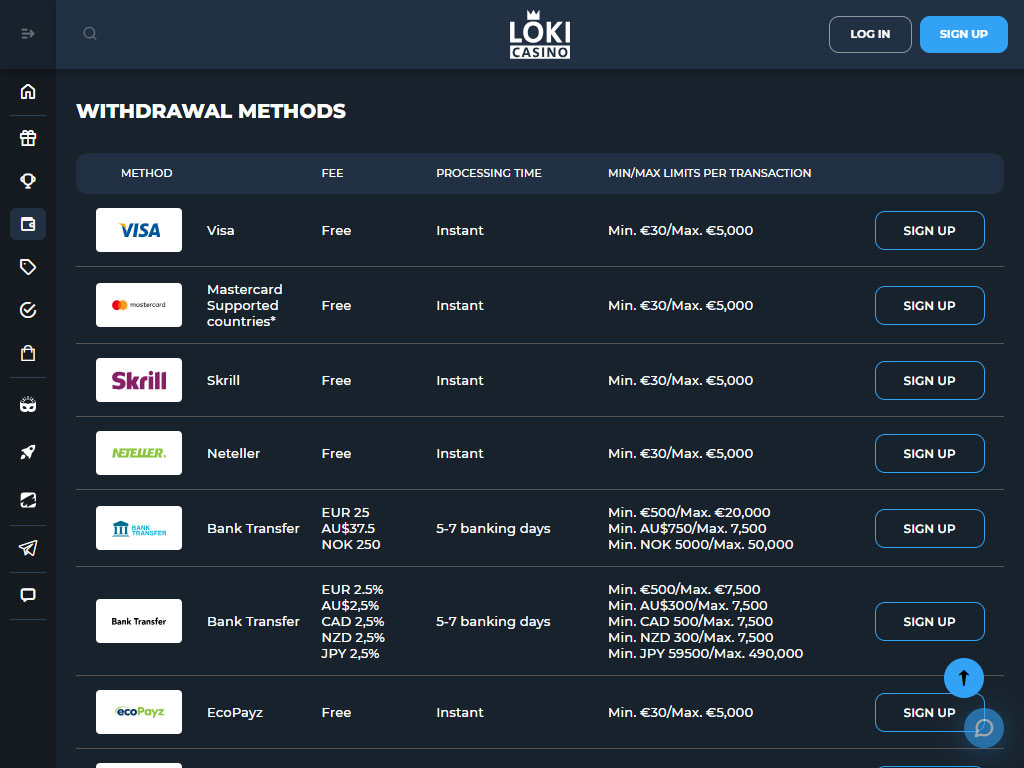This screenshot has height=768, width=1024.
Task: Click the ecoPayz logo thumbnail
Action: (139, 712)
